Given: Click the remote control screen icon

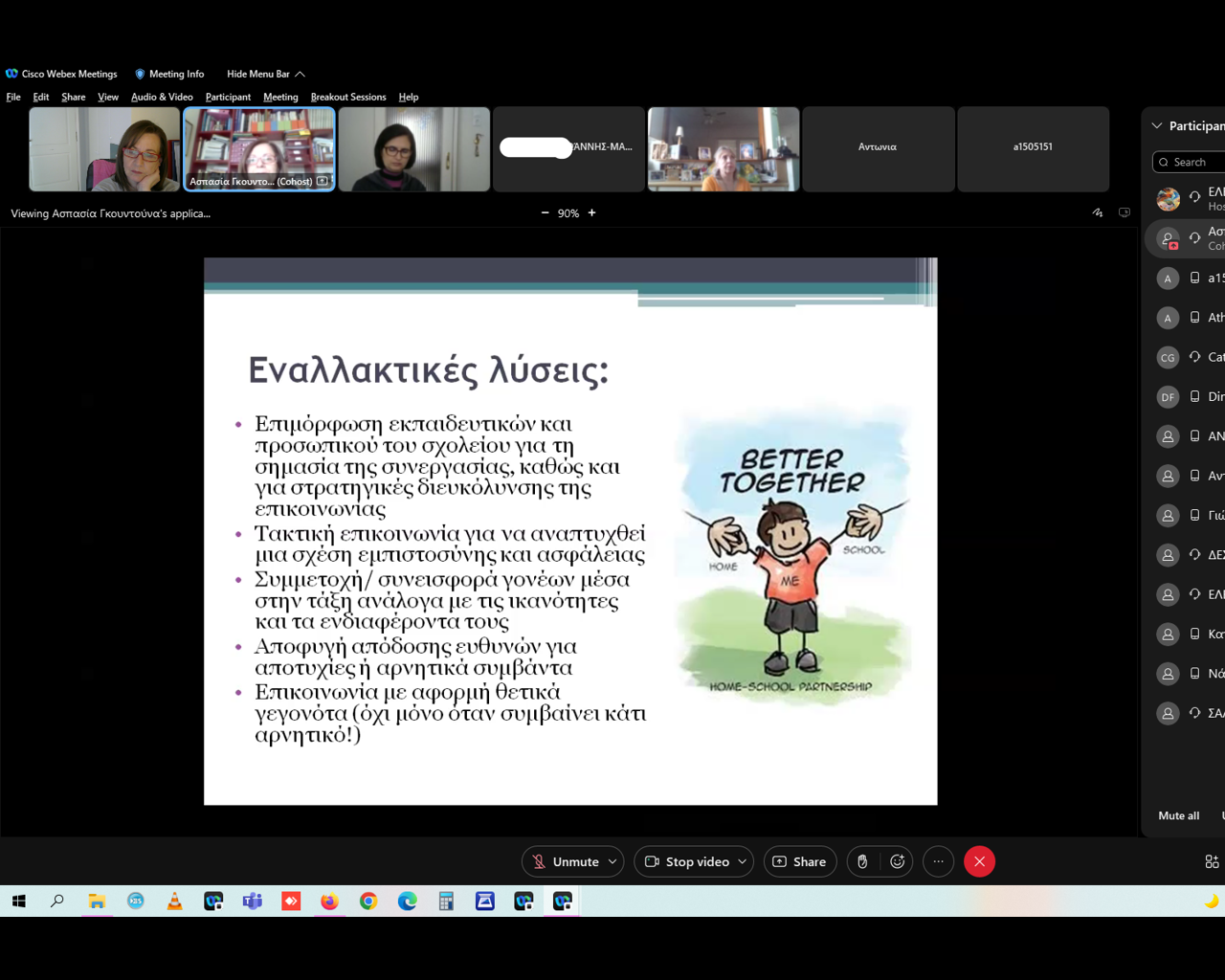Looking at the screenshot, I should click(x=1125, y=212).
